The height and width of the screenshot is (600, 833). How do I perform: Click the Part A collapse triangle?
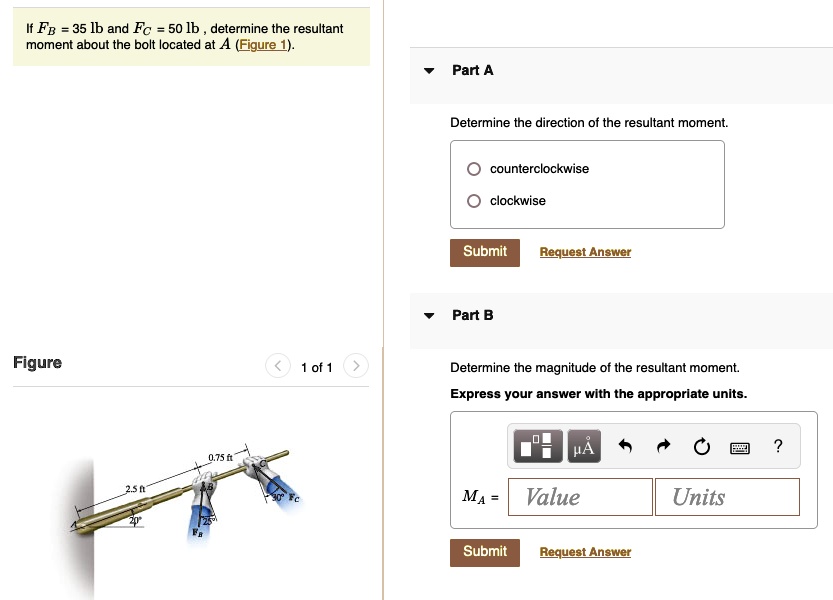point(428,70)
